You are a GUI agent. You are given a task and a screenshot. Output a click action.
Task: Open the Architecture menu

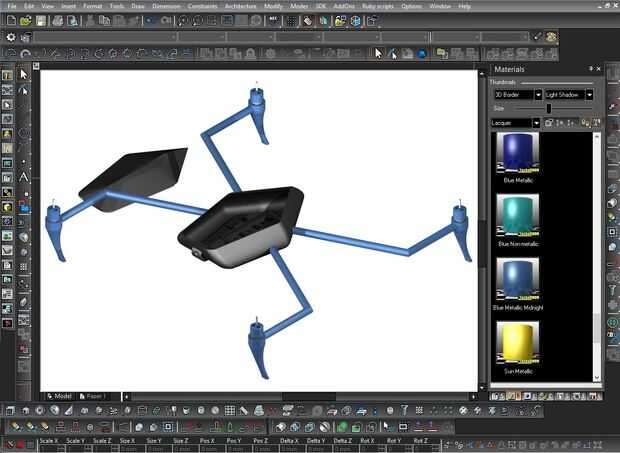(240, 6)
